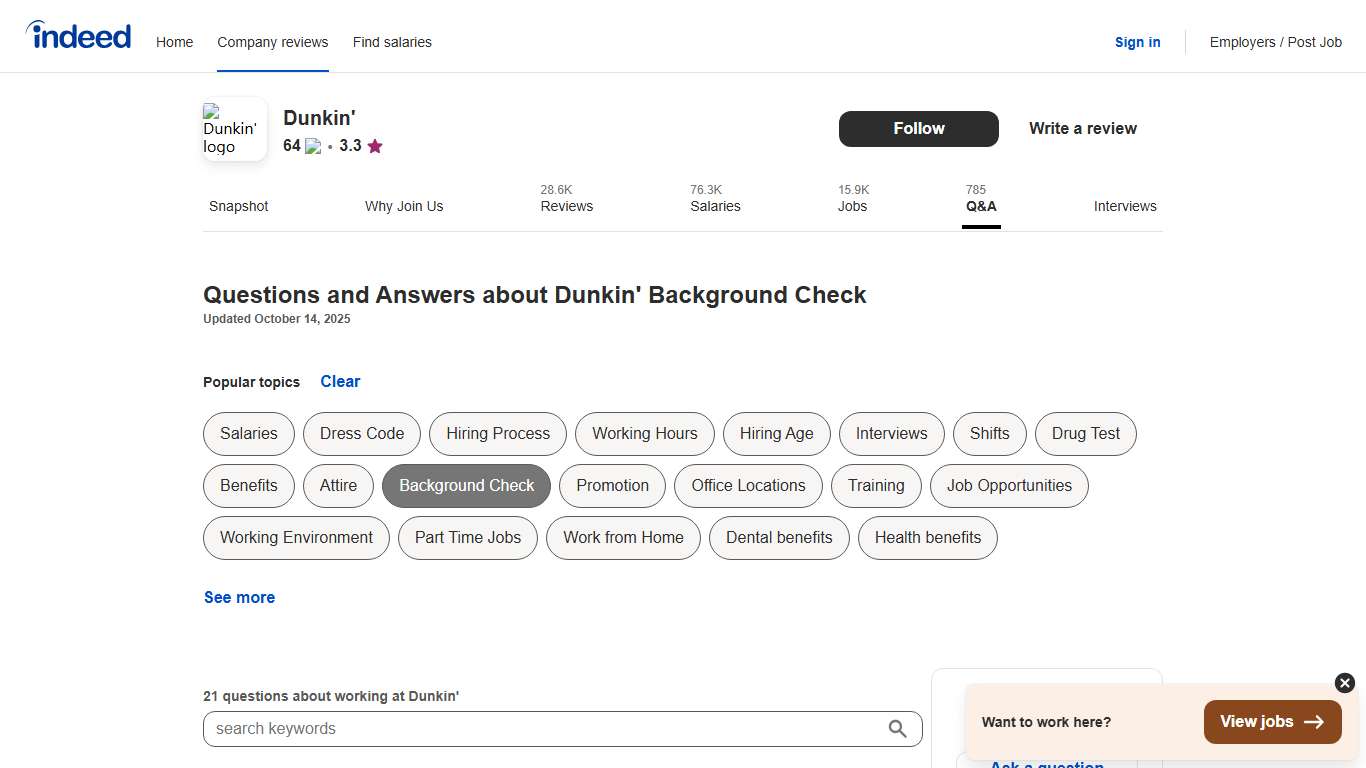
Task: Deselect the Background Check topic filter
Action: [466, 486]
